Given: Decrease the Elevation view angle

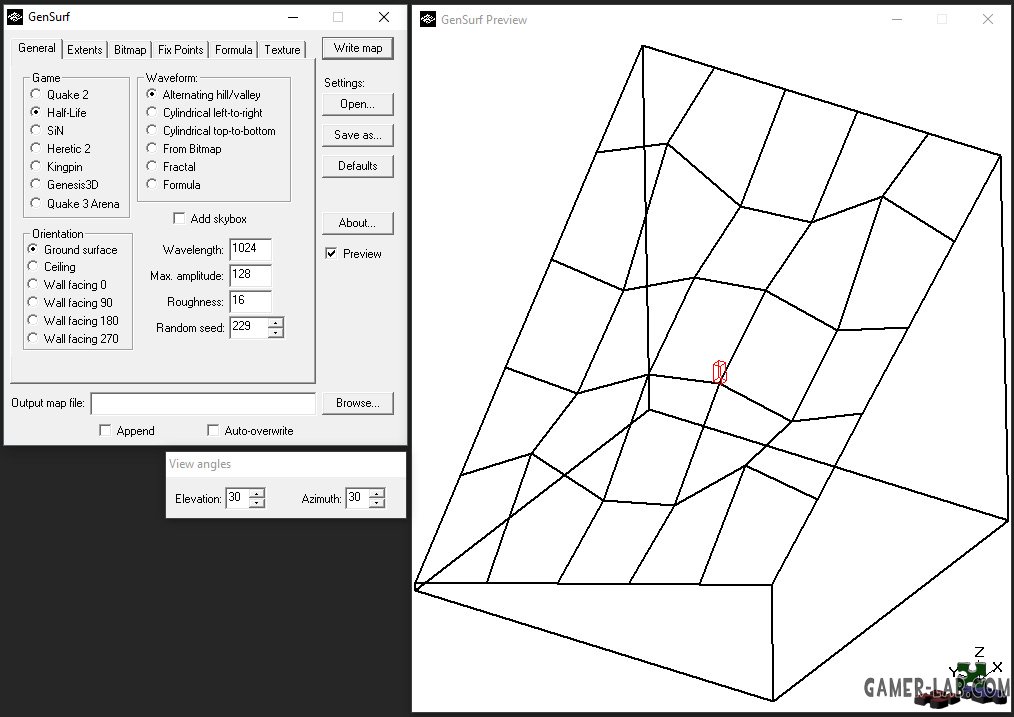Looking at the screenshot, I should [257, 504].
